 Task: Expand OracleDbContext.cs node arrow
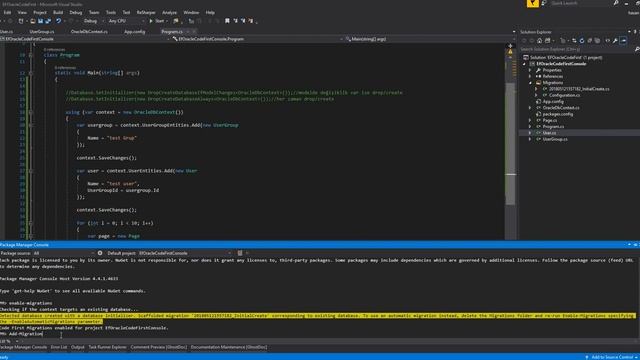(x=530, y=108)
